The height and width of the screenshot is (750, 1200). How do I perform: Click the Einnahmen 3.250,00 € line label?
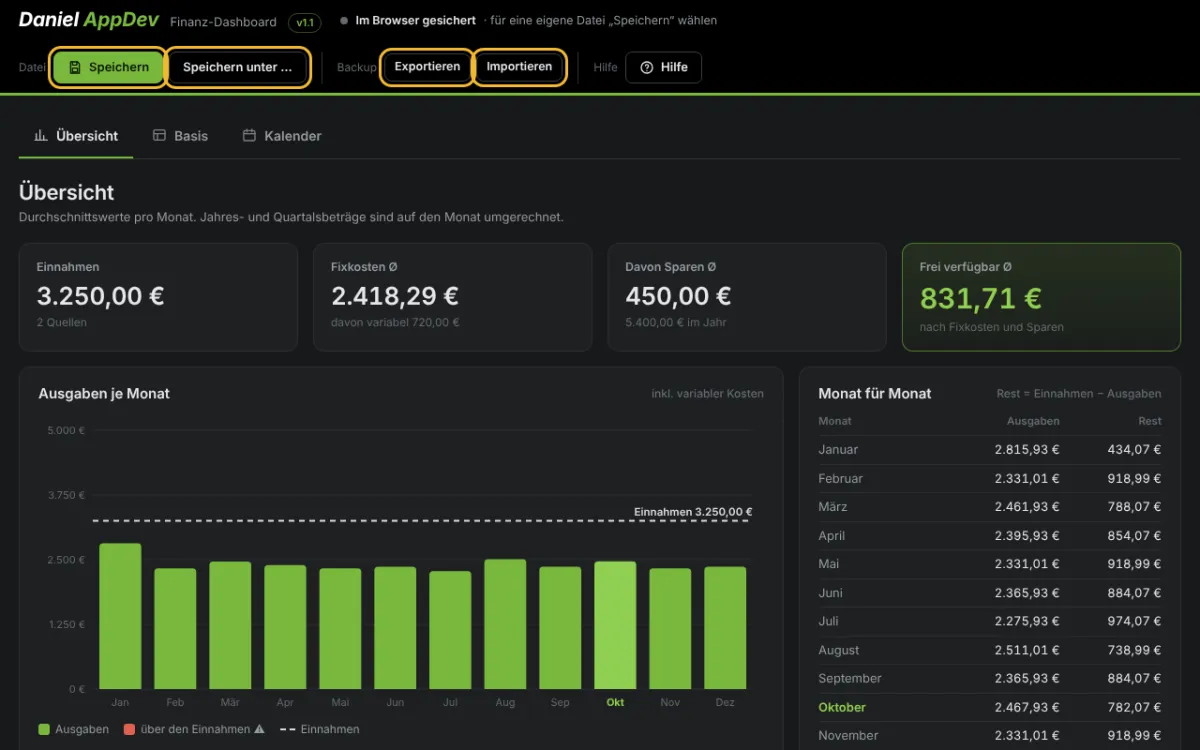pyautogui.click(x=693, y=511)
